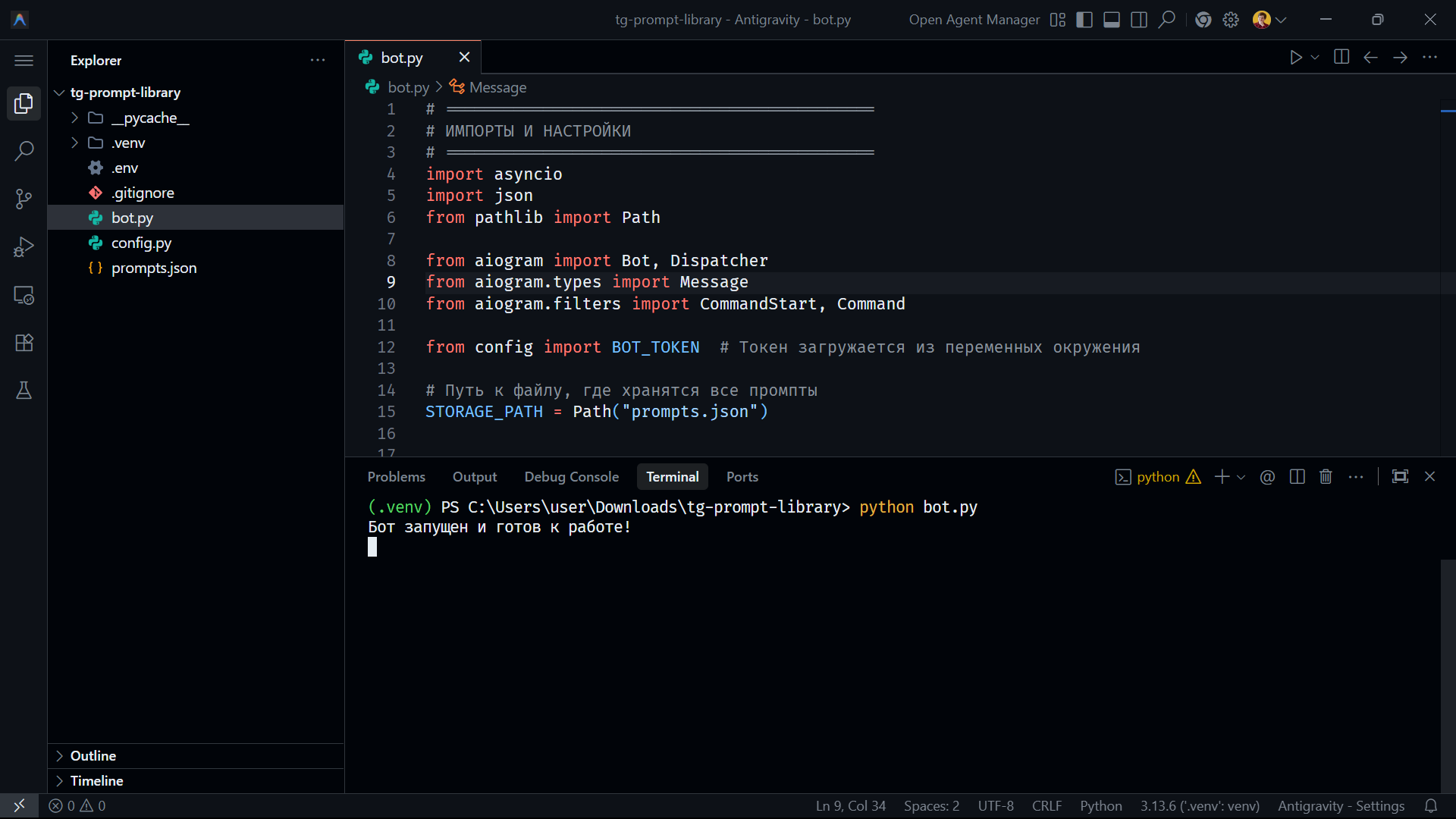Split the terminal using the split icon

[1297, 476]
